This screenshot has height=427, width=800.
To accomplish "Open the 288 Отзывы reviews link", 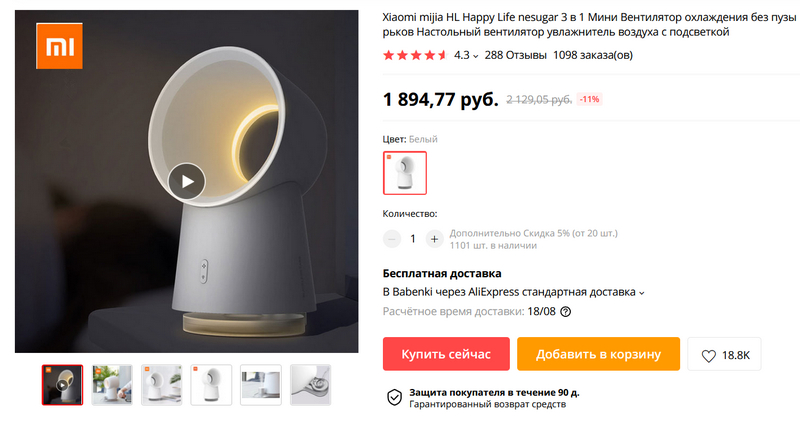I will point(515,55).
